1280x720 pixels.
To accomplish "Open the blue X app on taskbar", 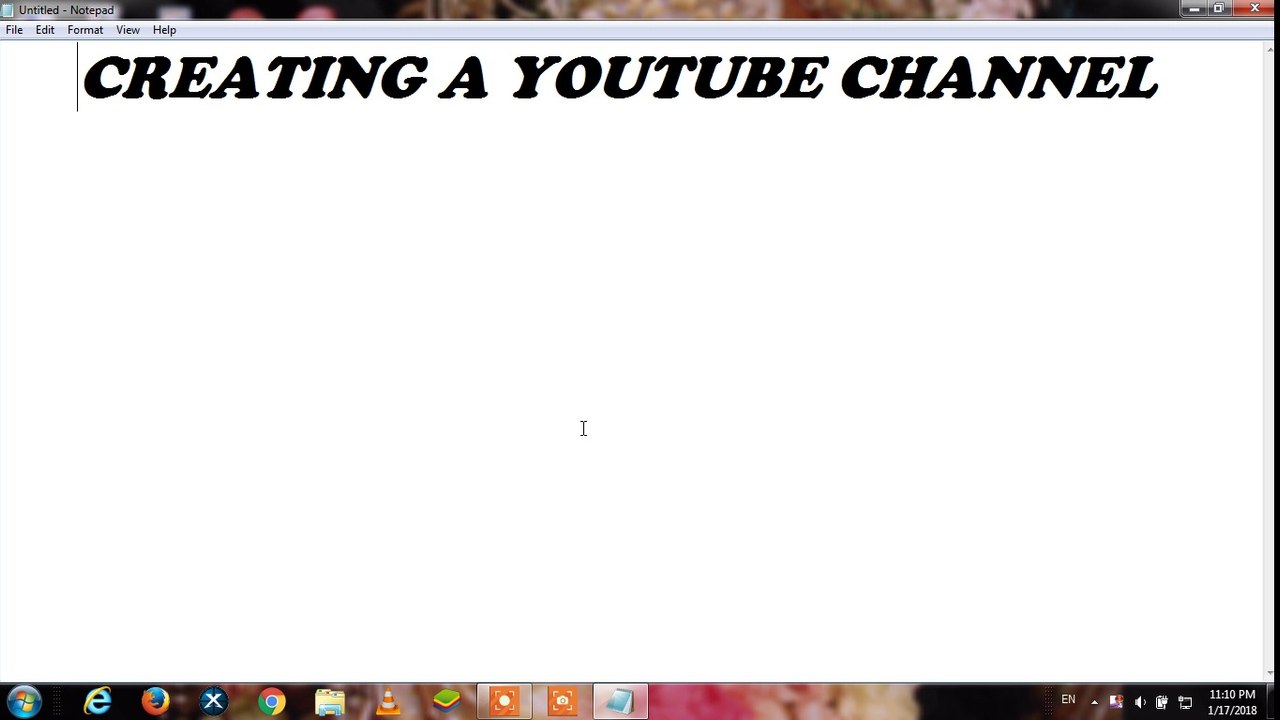I will (213, 701).
